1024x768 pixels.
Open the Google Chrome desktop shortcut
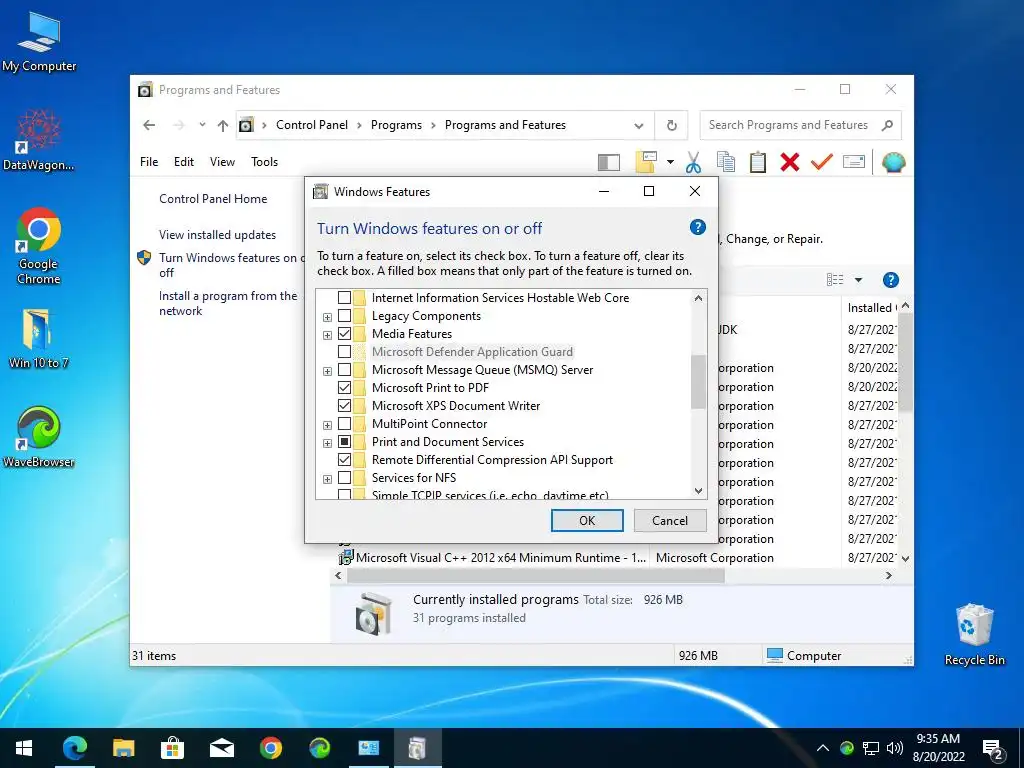point(39,246)
